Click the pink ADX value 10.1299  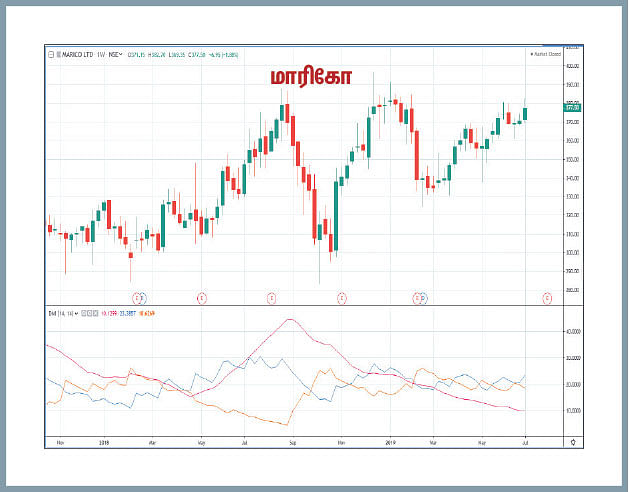[x=109, y=313]
